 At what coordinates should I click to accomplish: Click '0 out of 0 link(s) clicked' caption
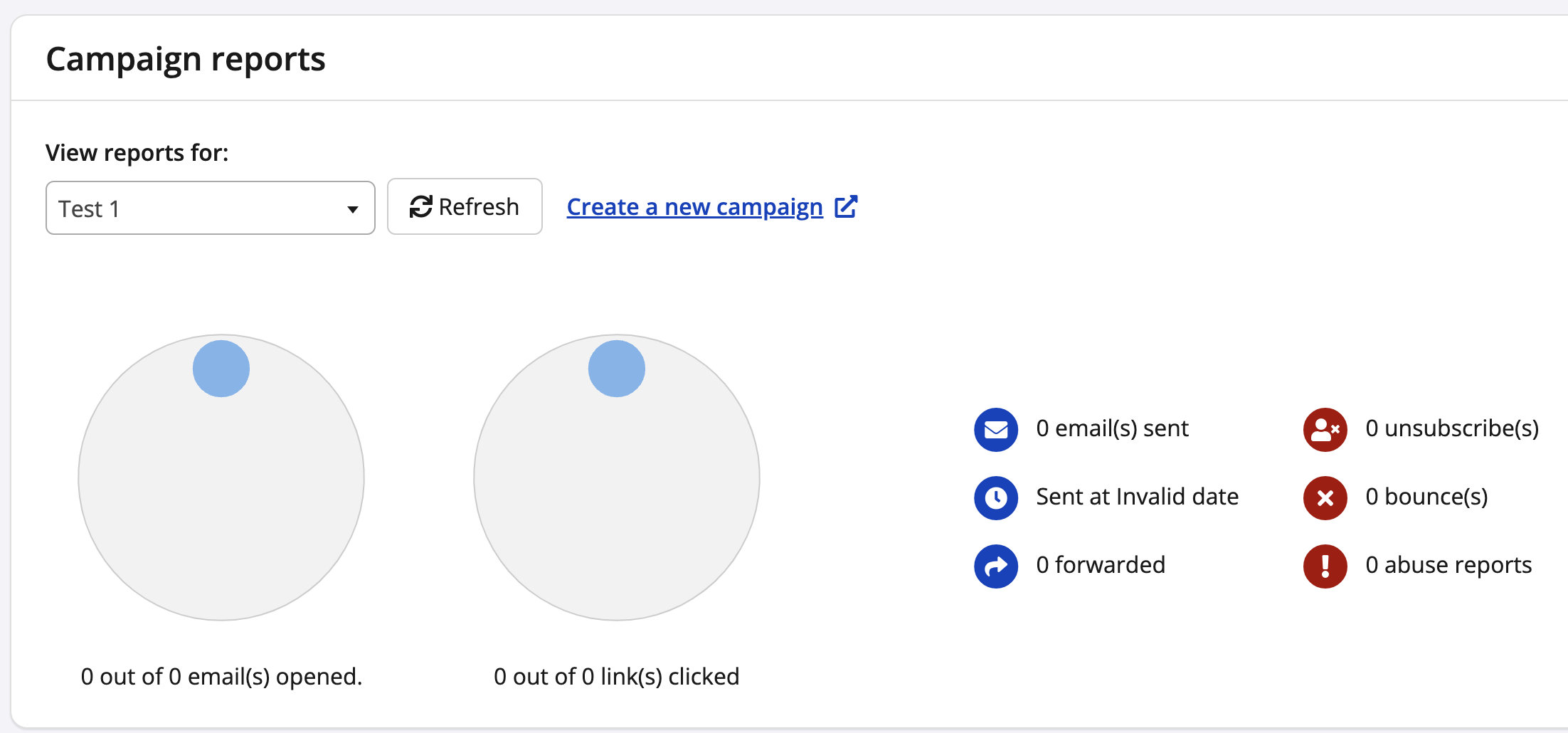616,676
